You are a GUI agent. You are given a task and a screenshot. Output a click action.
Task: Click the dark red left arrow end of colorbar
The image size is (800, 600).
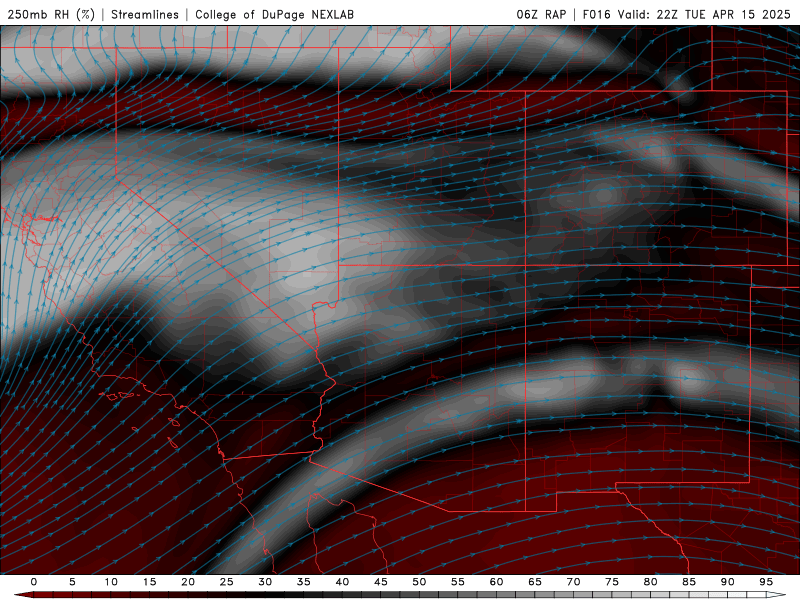(23, 595)
